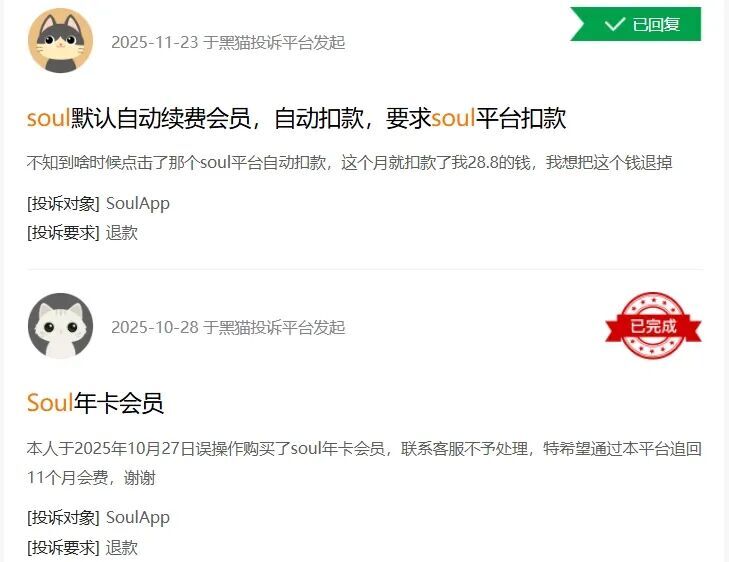Image resolution: width=729 pixels, height=562 pixels.
Task: Click the 已回复 text in the green ribbon
Action: 656,24
